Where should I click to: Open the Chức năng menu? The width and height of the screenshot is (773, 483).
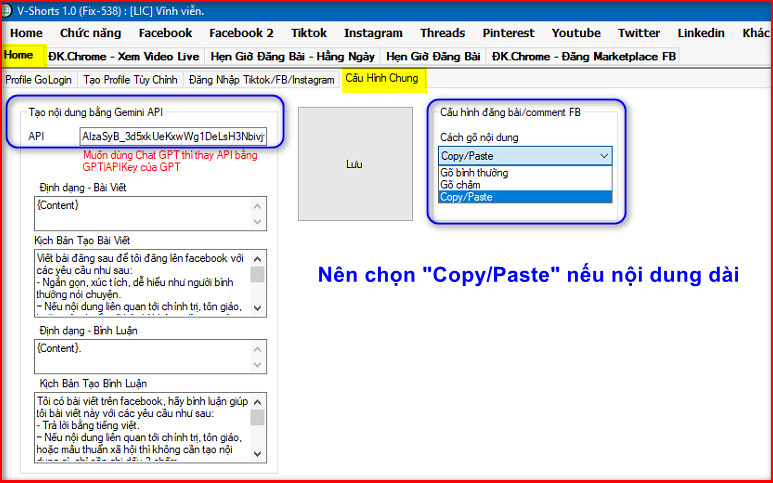[x=90, y=33]
